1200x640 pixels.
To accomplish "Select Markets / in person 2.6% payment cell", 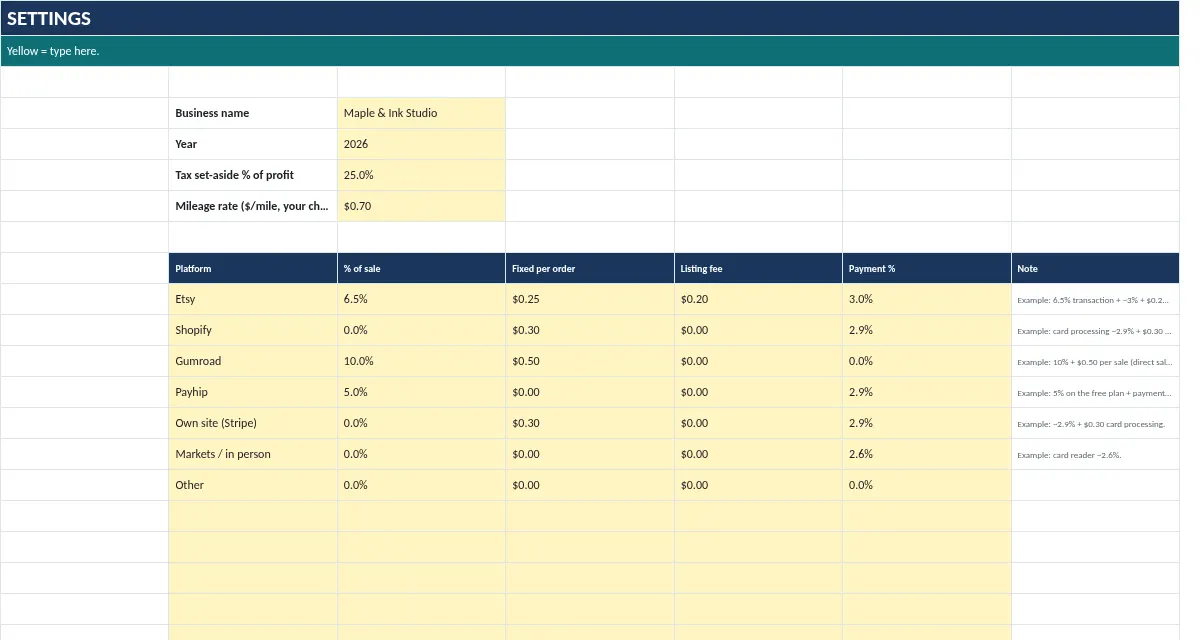I will [927, 454].
